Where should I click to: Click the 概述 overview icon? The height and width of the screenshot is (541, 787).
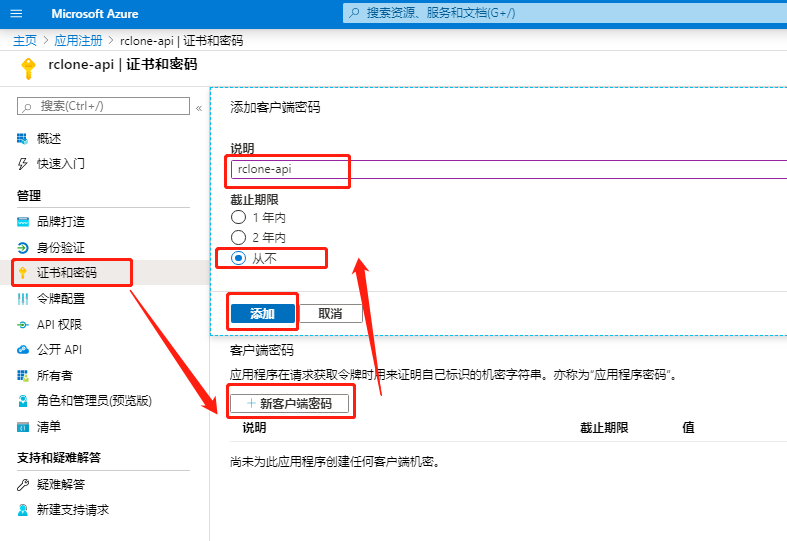(23, 139)
